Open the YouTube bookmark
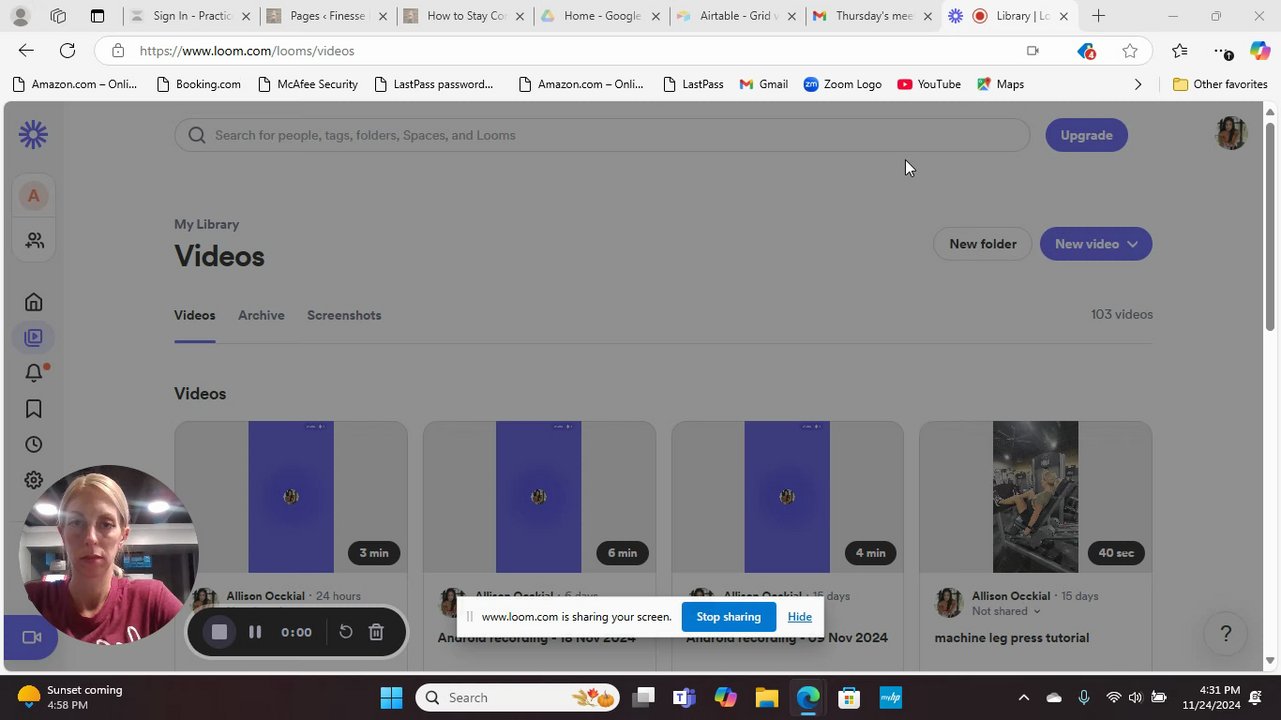Viewport: 1281px width, 720px height. coord(928,85)
